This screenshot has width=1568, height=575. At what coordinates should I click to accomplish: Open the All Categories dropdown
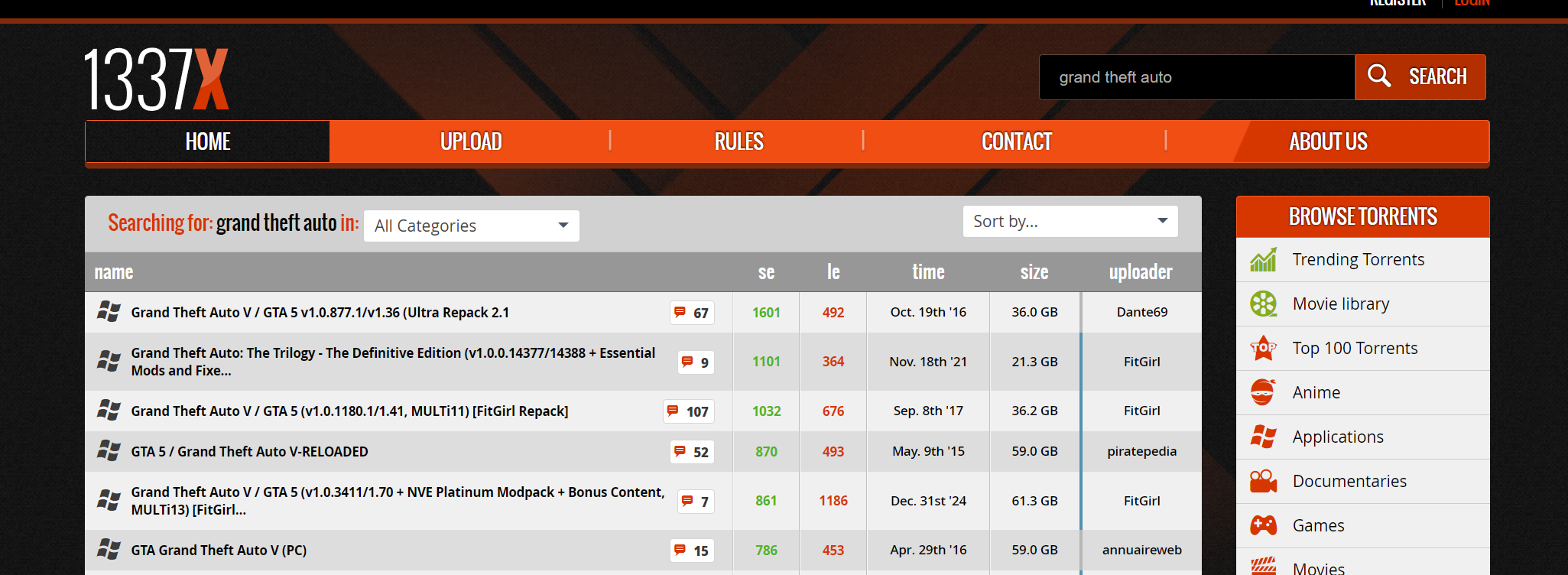pyautogui.click(x=472, y=226)
